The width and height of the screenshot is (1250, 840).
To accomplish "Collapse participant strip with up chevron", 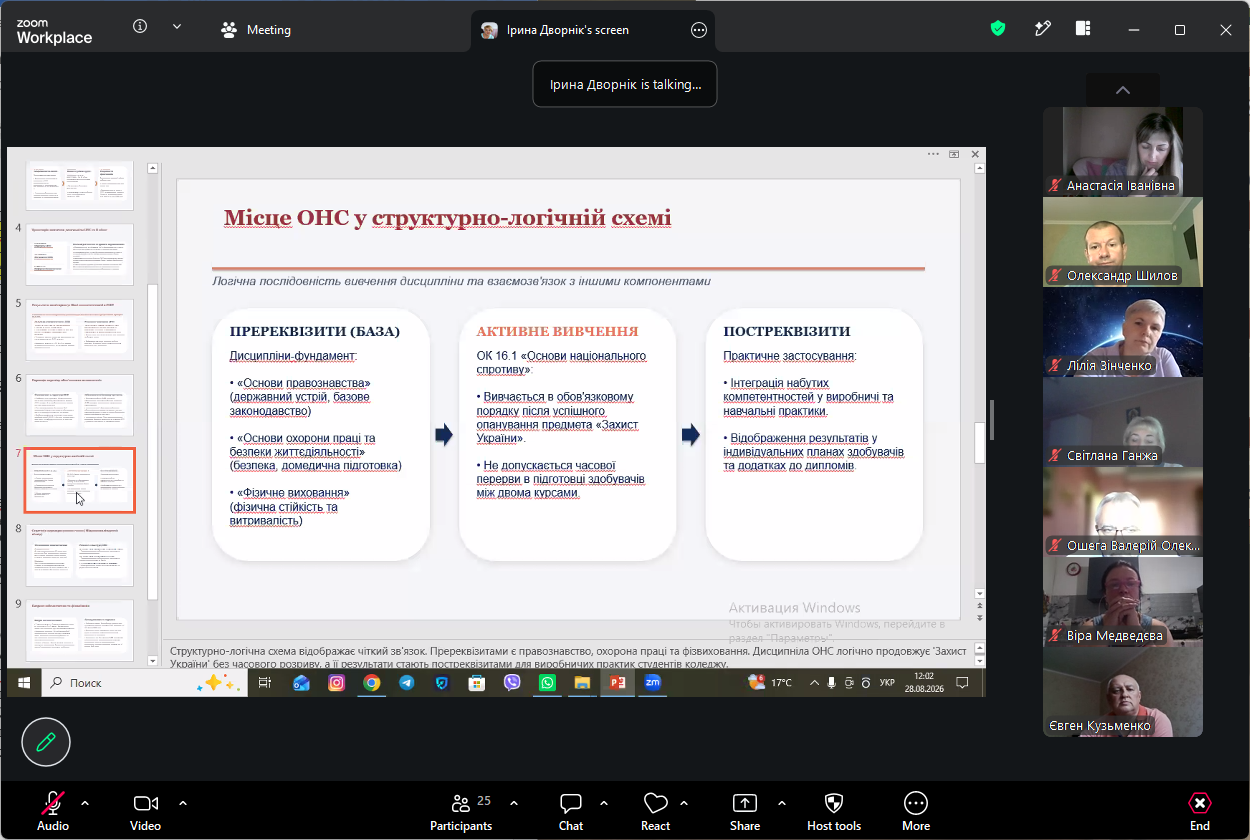I will (1122, 90).
